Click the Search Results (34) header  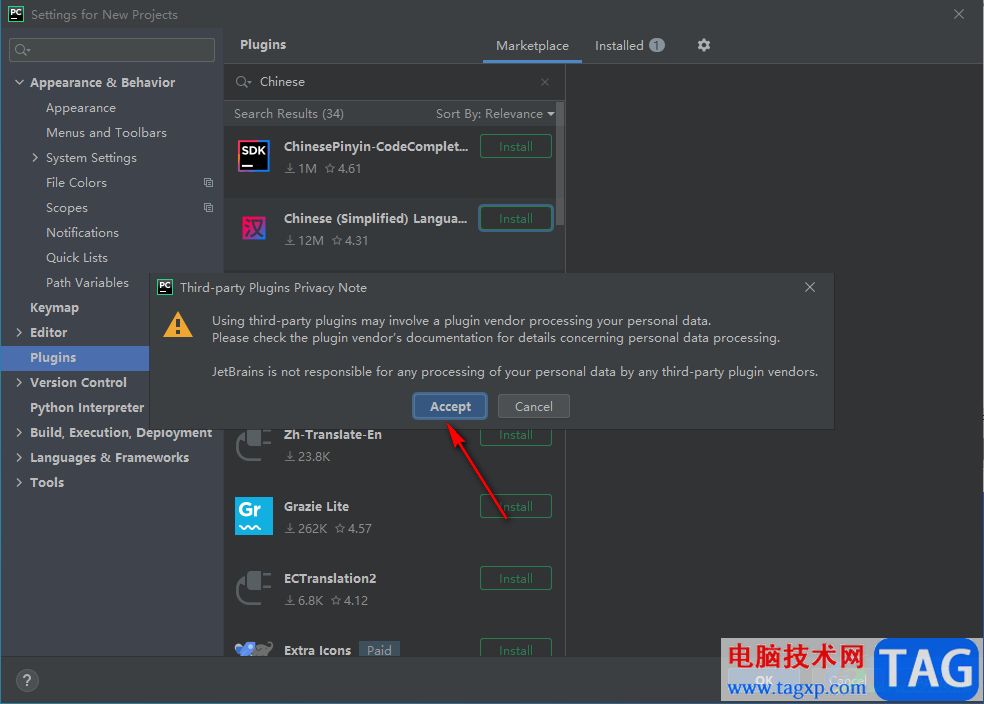click(x=289, y=114)
